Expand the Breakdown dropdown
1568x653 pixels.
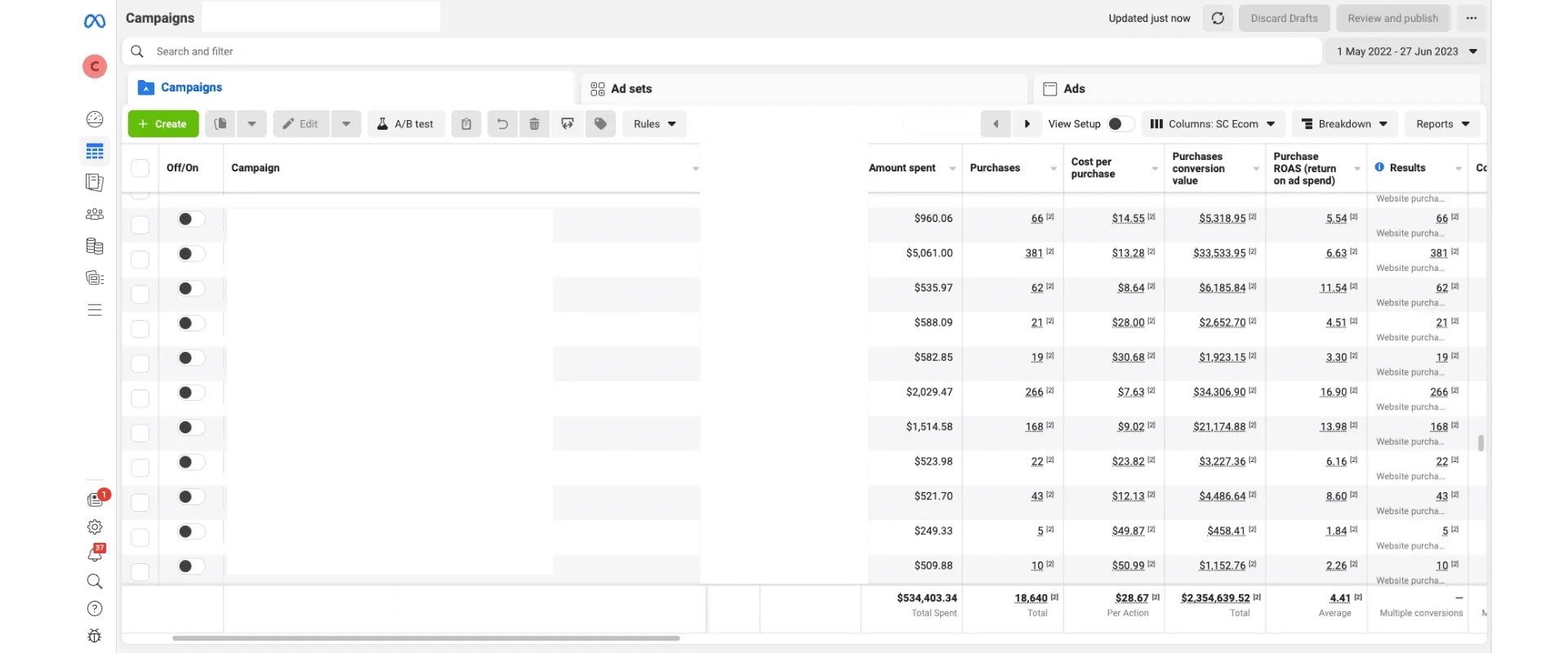1344,124
